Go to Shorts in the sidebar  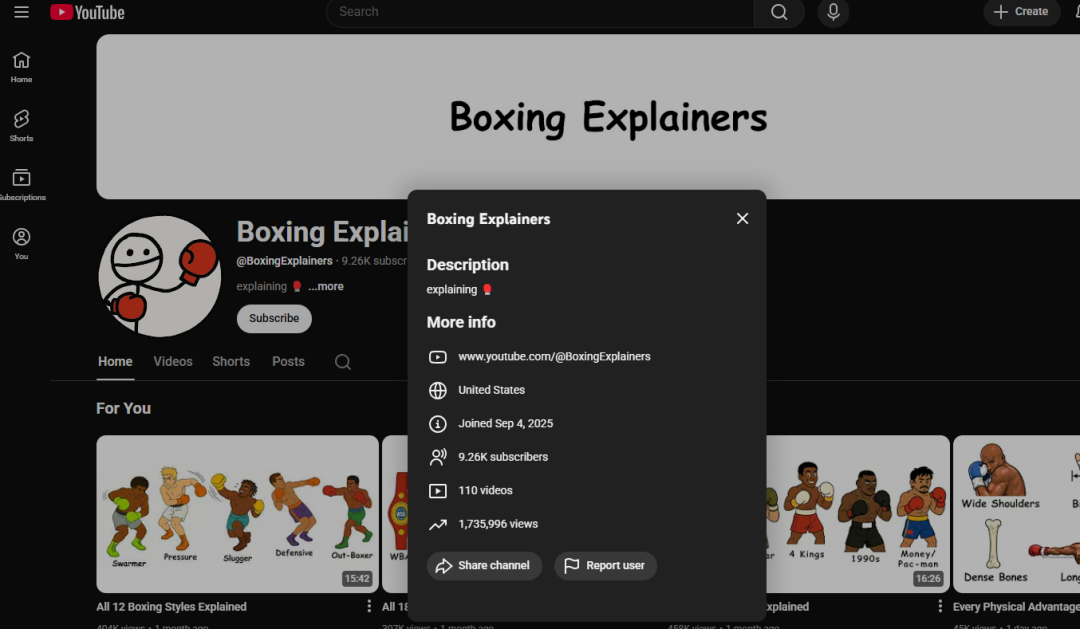coord(21,125)
